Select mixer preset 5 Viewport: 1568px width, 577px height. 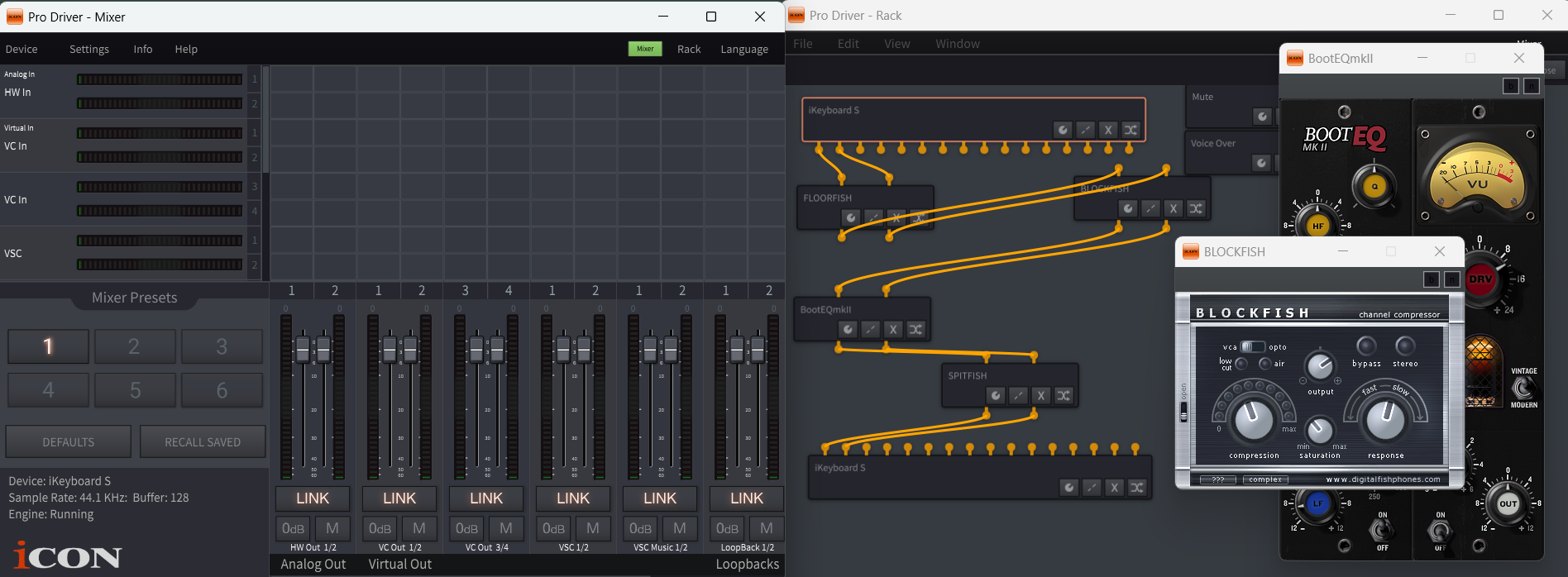135,390
